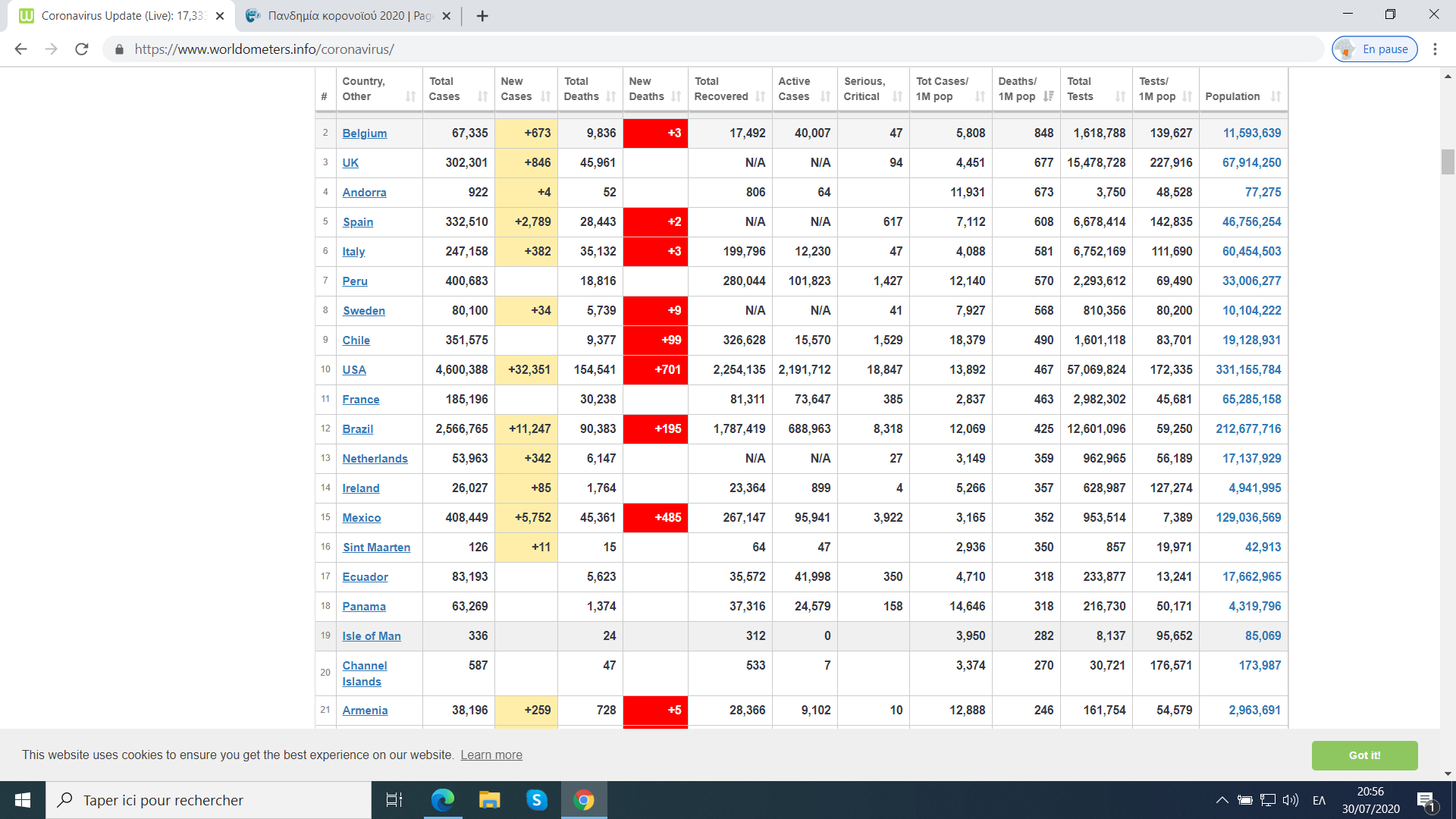Click browser reload page icon
The width and height of the screenshot is (1456, 819).
pyautogui.click(x=82, y=49)
